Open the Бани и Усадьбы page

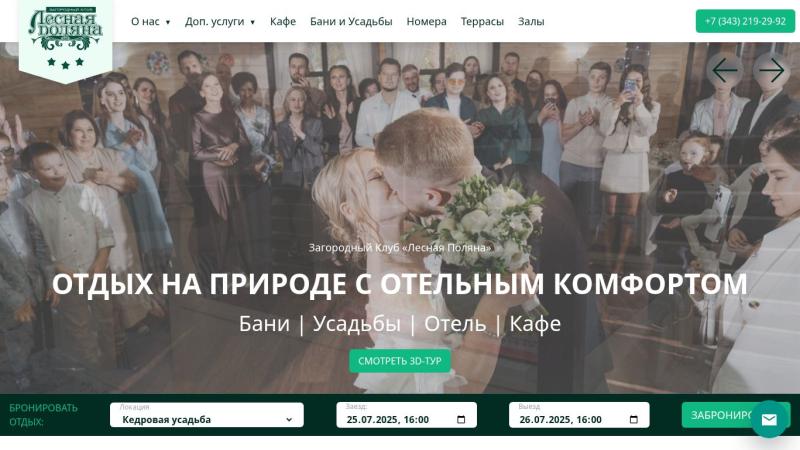351,21
